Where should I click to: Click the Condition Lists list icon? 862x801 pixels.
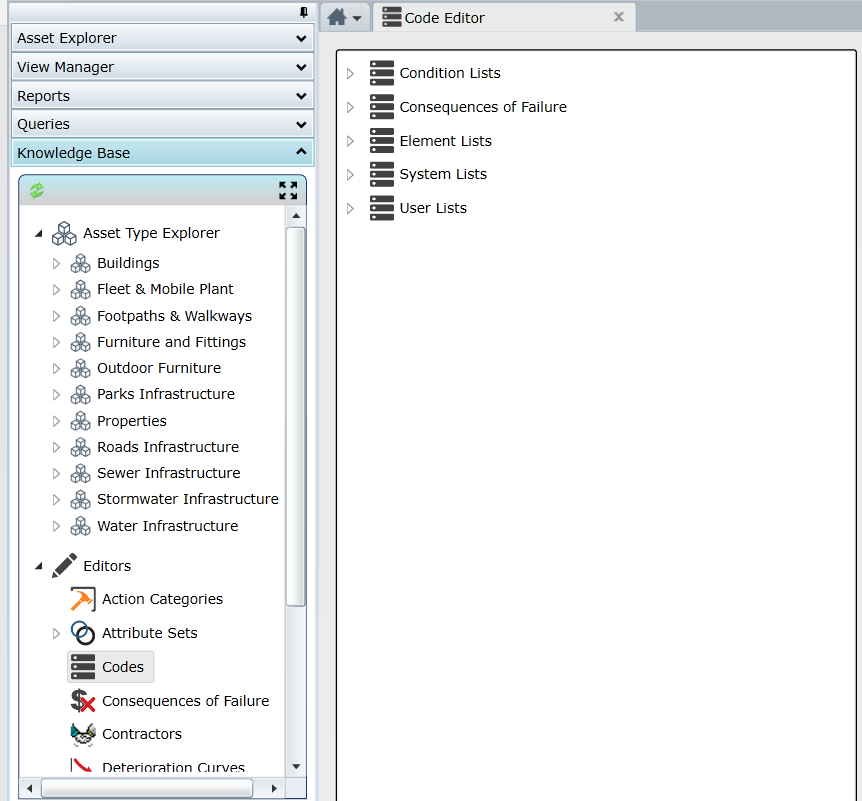(382, 73)
